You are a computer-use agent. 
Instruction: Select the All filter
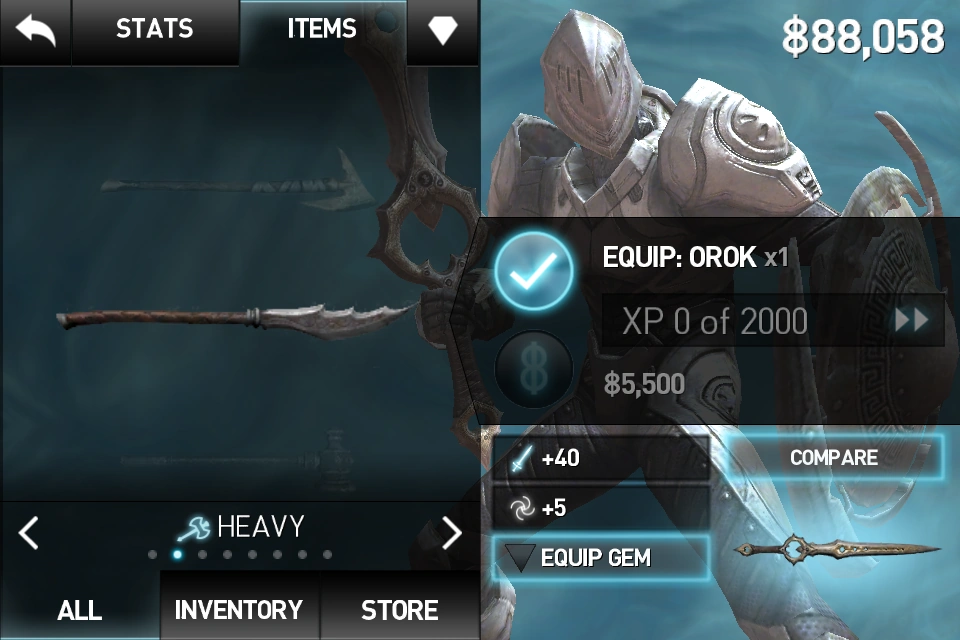(x=80, y=609)
